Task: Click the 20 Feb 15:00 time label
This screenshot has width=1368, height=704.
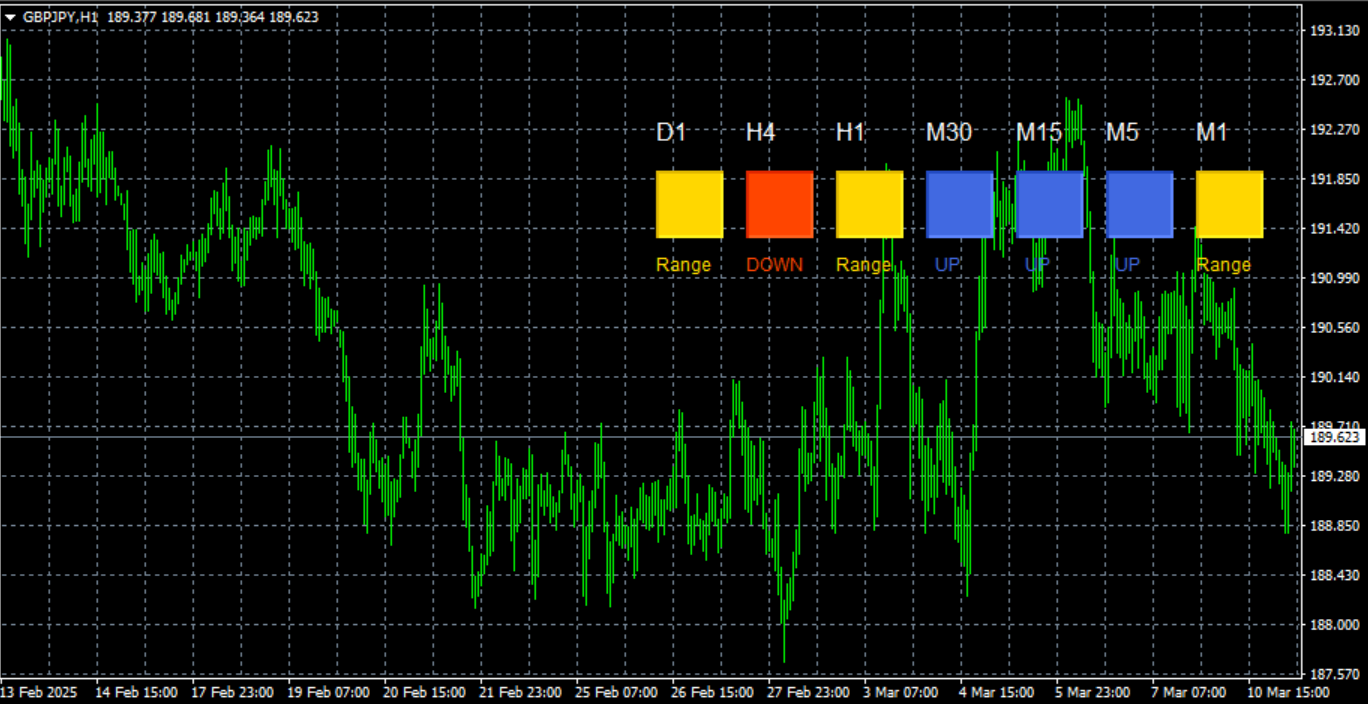Action: tap(424, 692)
